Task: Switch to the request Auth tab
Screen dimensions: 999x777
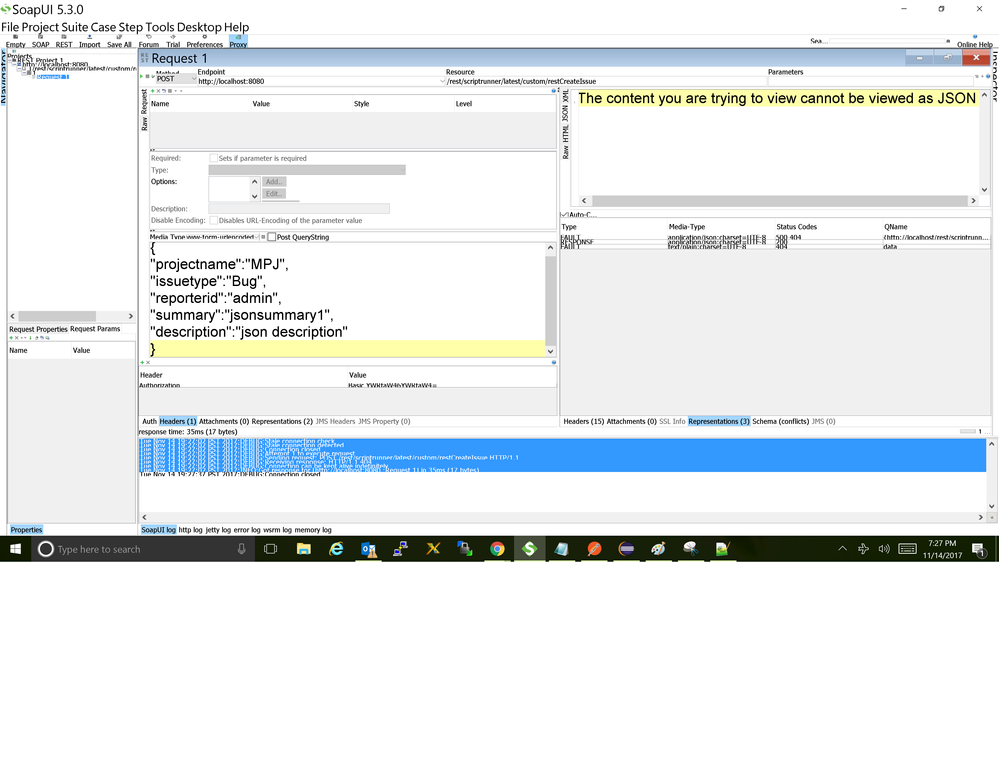Action: (149, 422)
